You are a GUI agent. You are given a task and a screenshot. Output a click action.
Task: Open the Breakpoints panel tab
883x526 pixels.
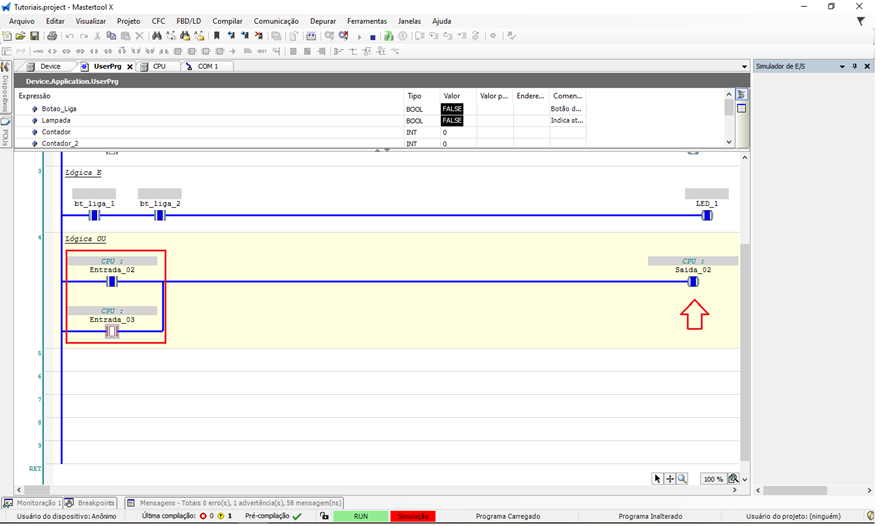point(95,503)
